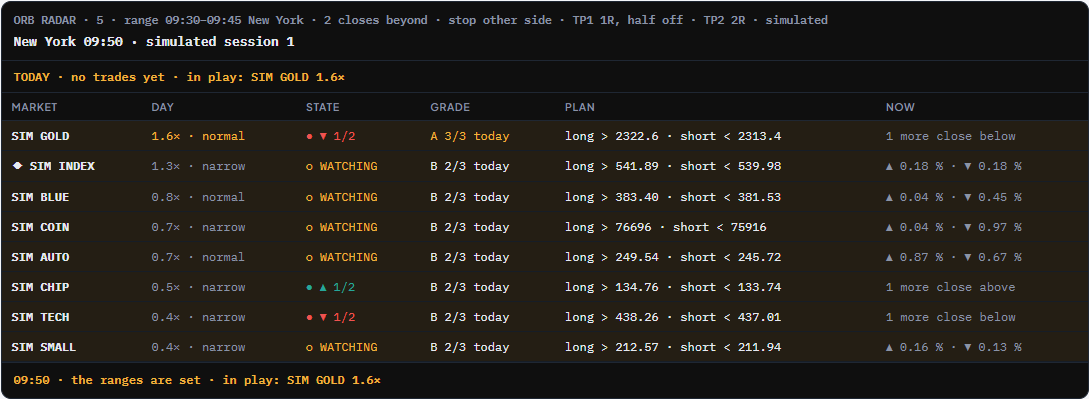This screenshot has height=399, width=1089.
Task: Click the red down-arrow 1/2 state on SIM GOLD
Action: click(331, 137)
